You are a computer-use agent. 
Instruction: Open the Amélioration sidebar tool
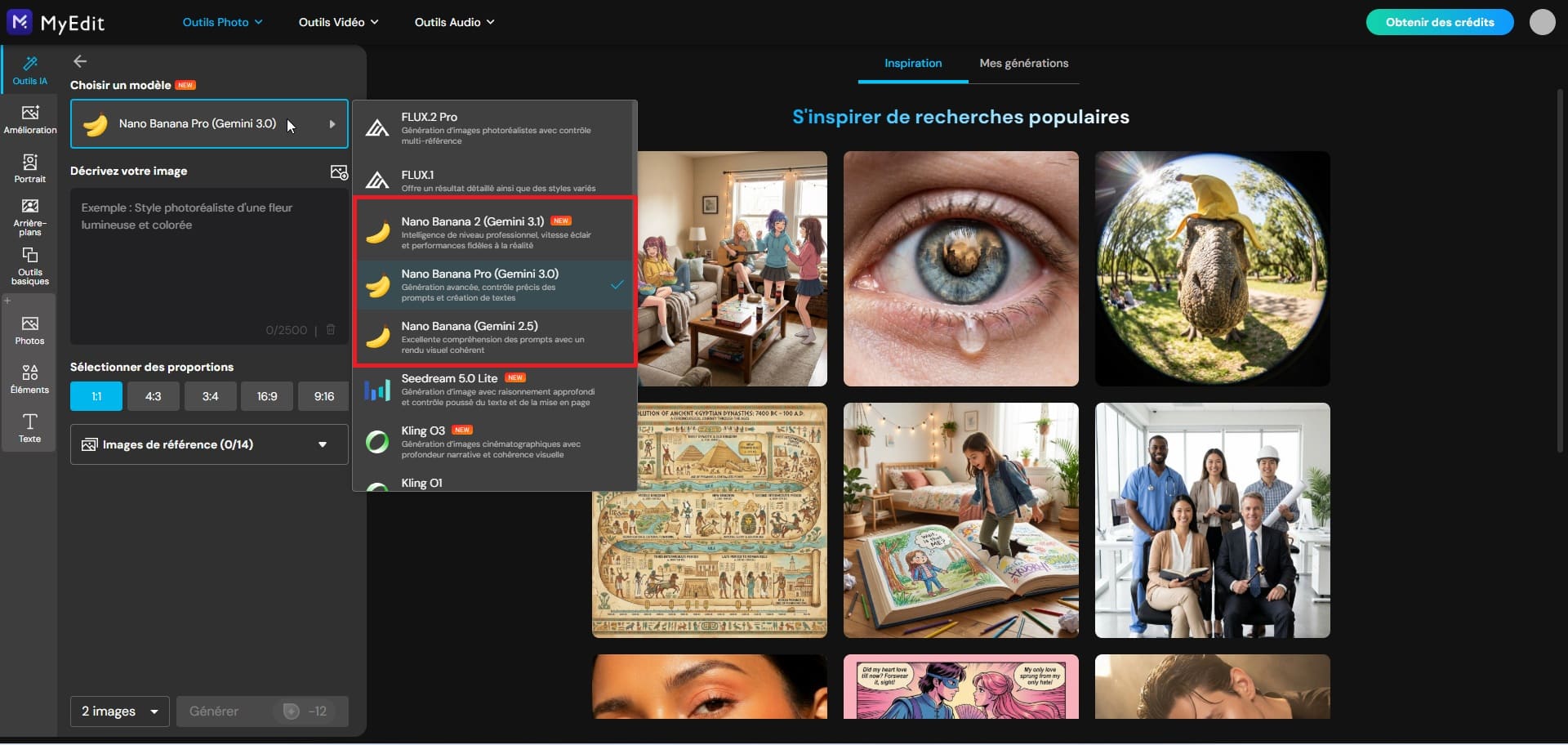(x=30, y=119)
